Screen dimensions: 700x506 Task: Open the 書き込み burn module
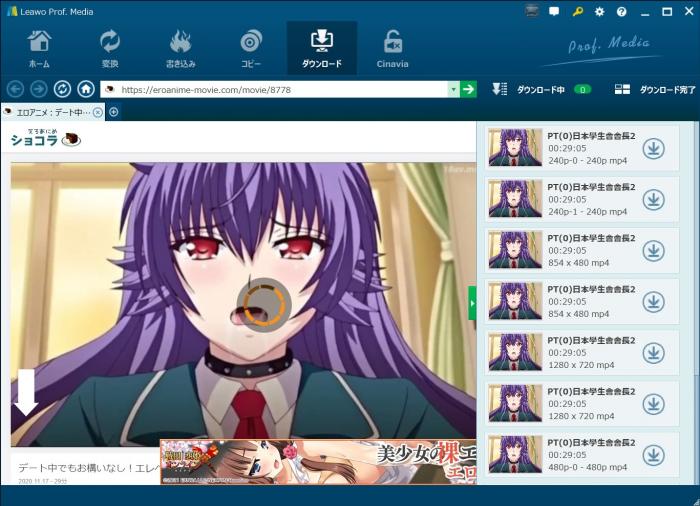coord(180,49)
